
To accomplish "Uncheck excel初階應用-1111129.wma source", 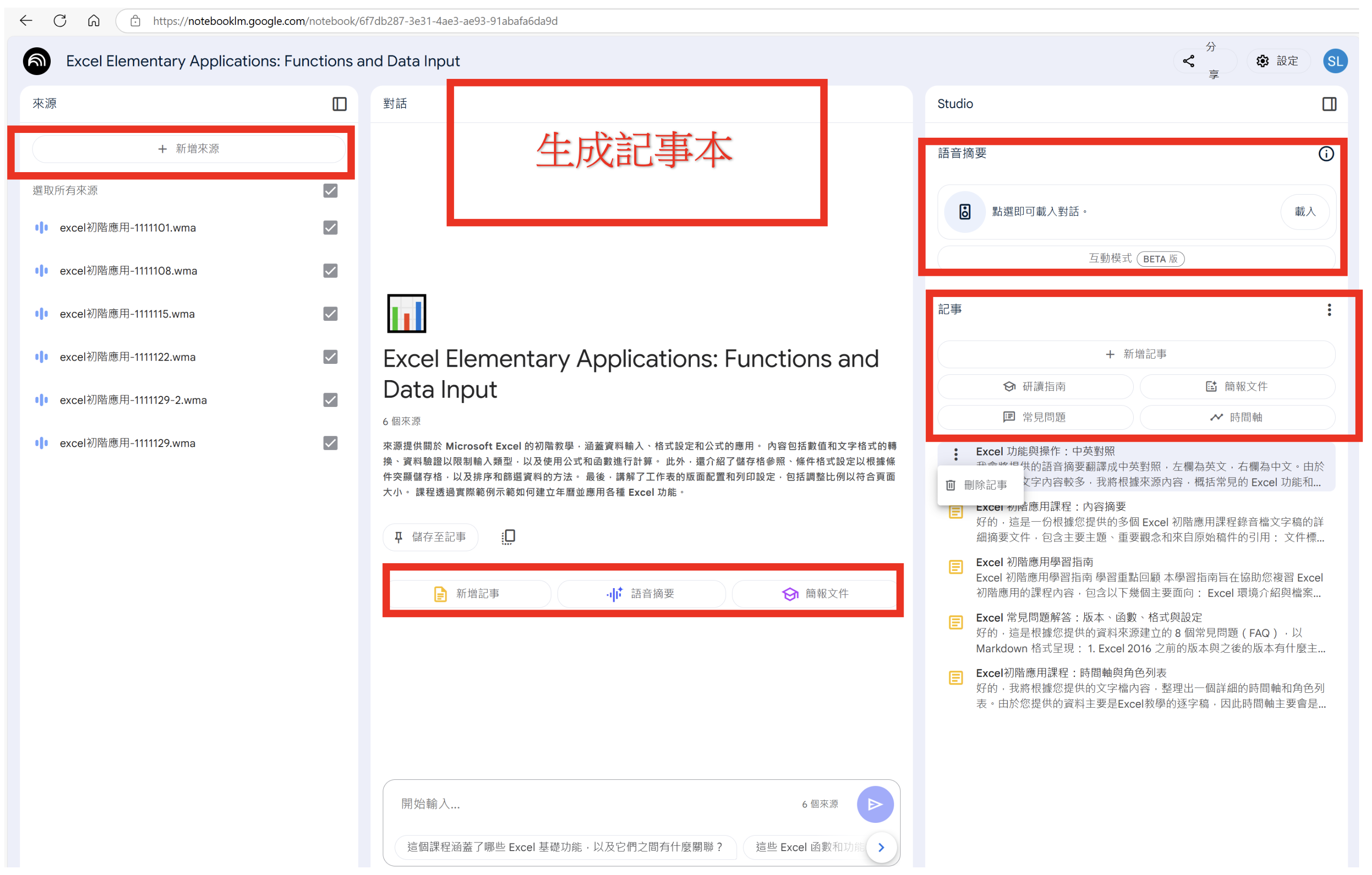I will coord(331,443).
